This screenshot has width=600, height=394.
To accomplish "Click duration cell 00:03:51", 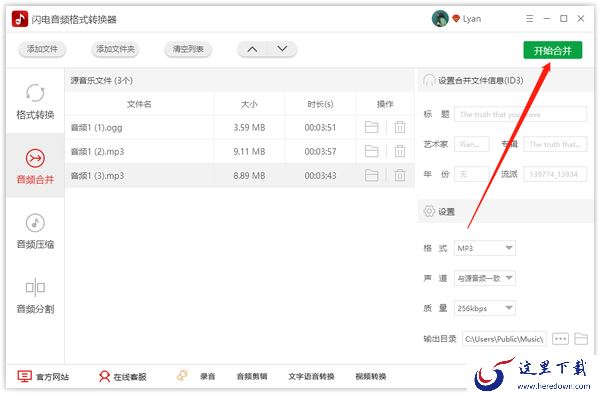I will pyautogui.click(x=320, y=127).
